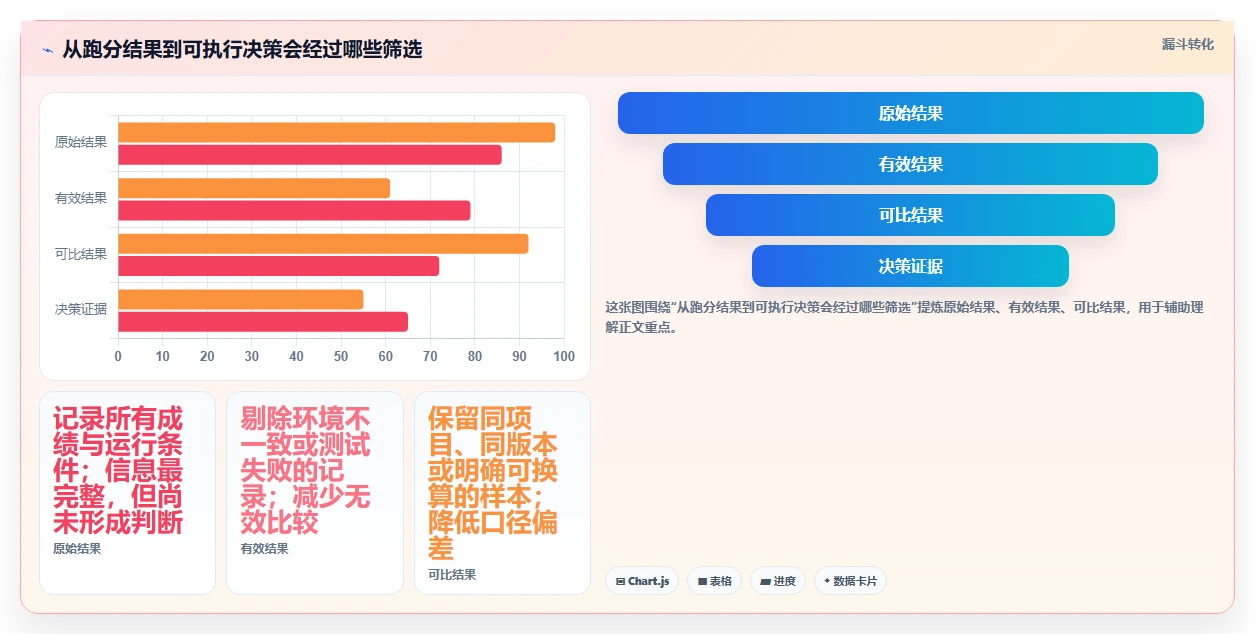The height and width of the screenshot is (634, 1255).
Task: Click the red bar for 可比结果
Action: coord(278,266)
